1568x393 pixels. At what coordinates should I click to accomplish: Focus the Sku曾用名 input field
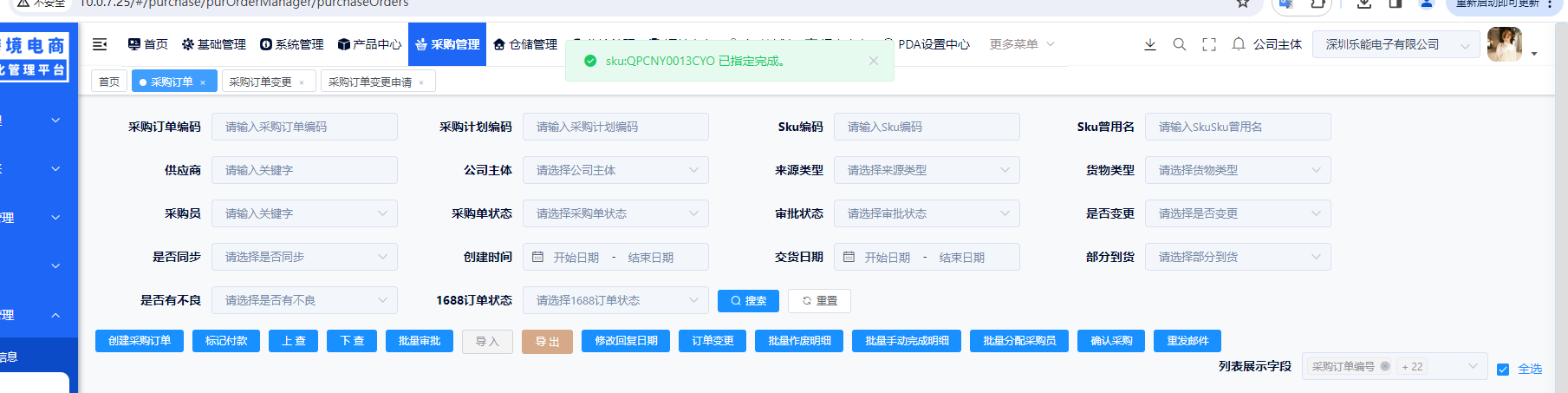click(x=1238, y=127)
